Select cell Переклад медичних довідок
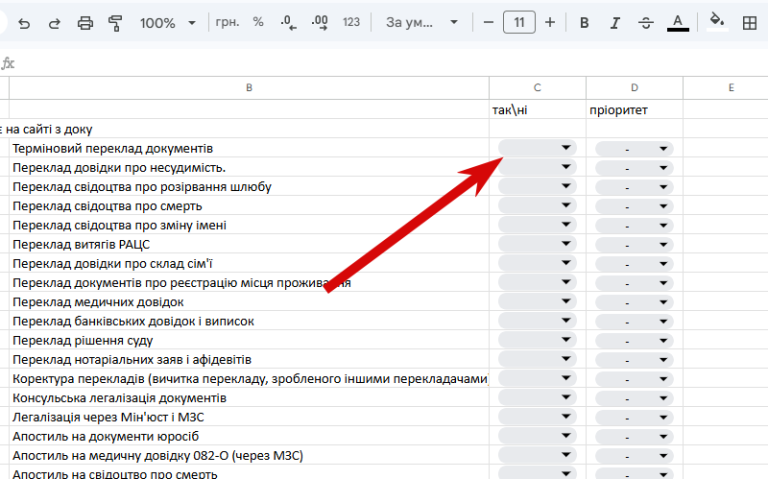 249,302
